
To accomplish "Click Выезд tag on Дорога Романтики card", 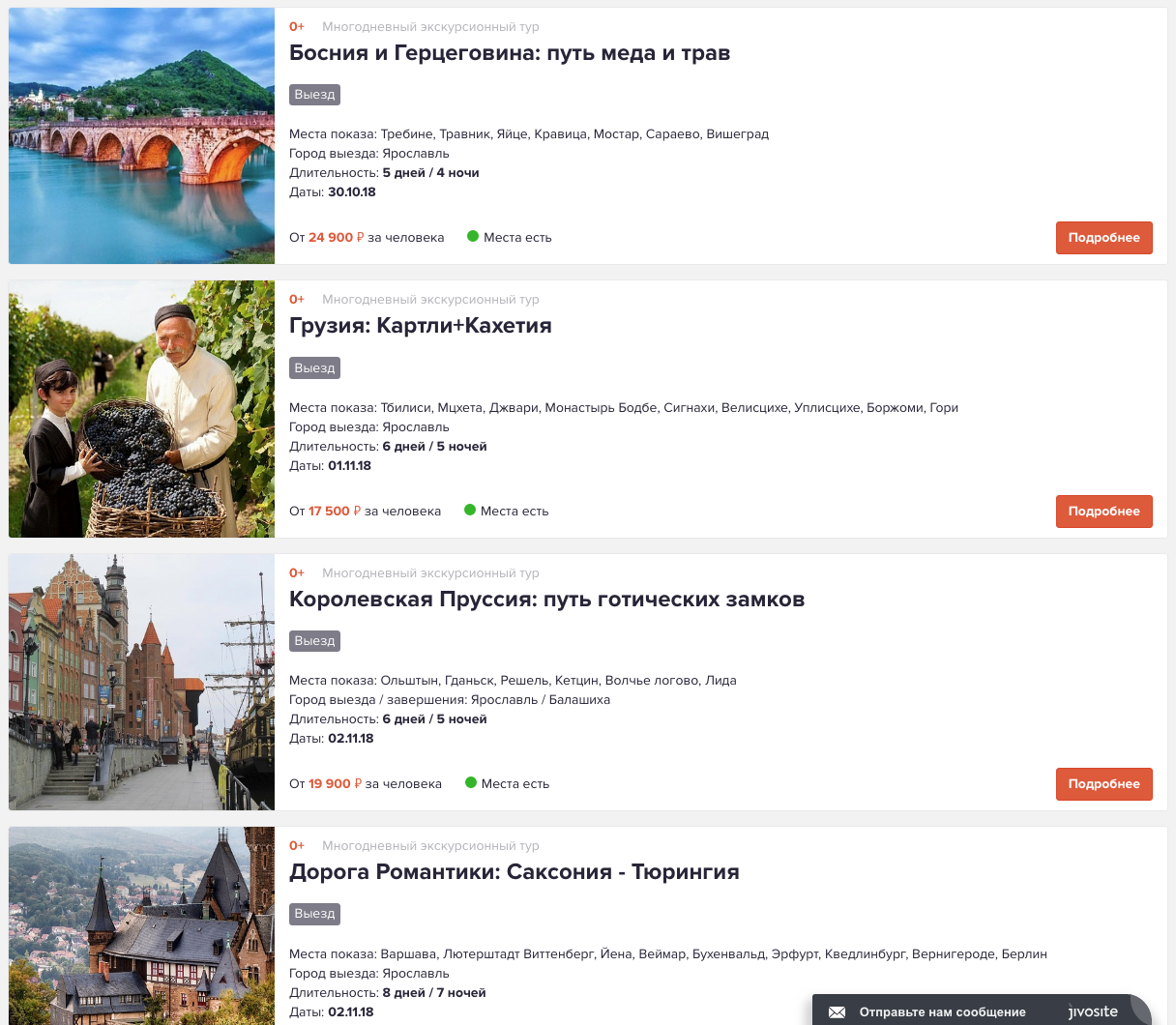I will click(x=314, y=914).
